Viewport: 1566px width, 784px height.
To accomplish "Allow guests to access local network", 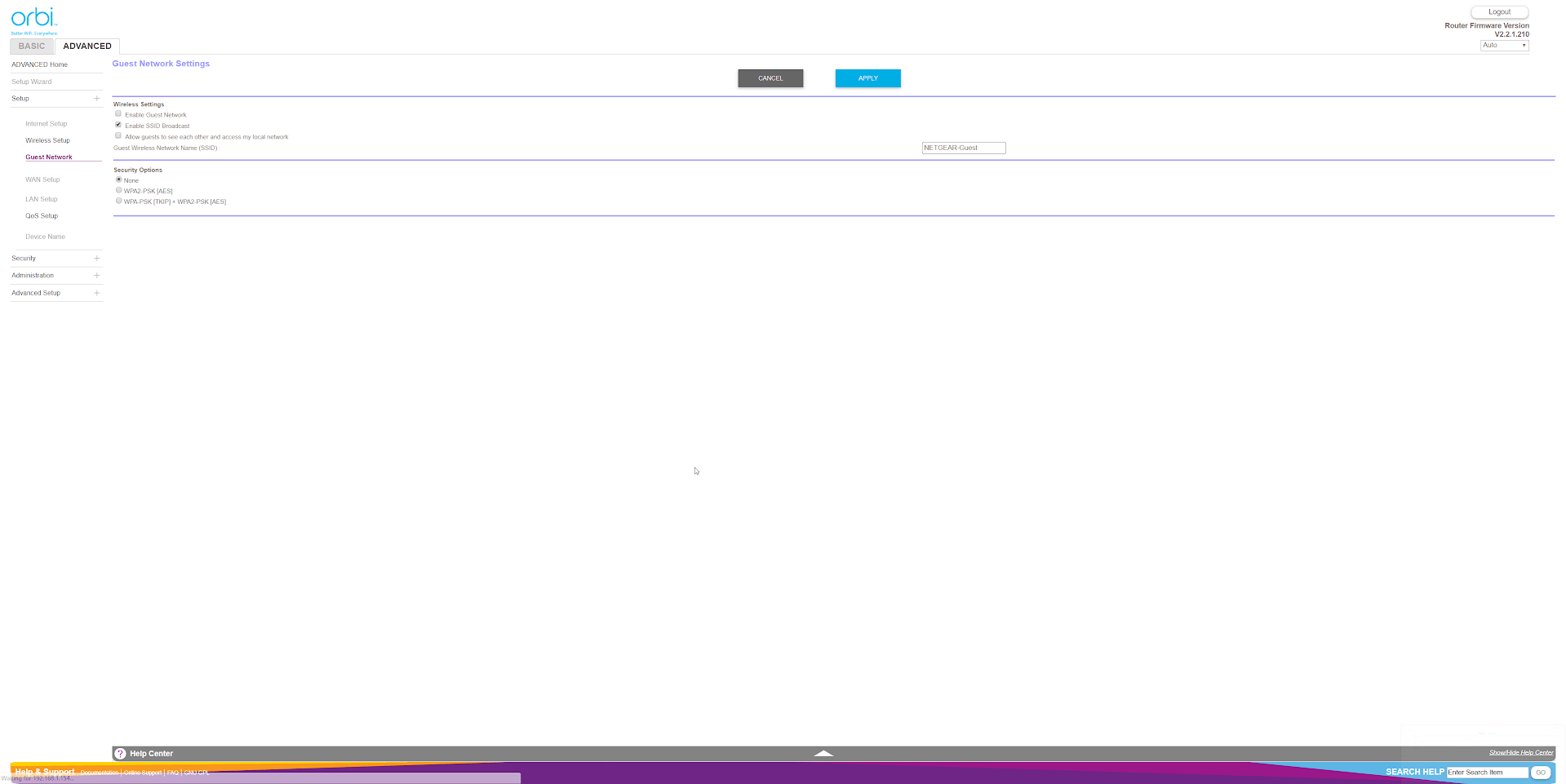I will pos(118,136).
